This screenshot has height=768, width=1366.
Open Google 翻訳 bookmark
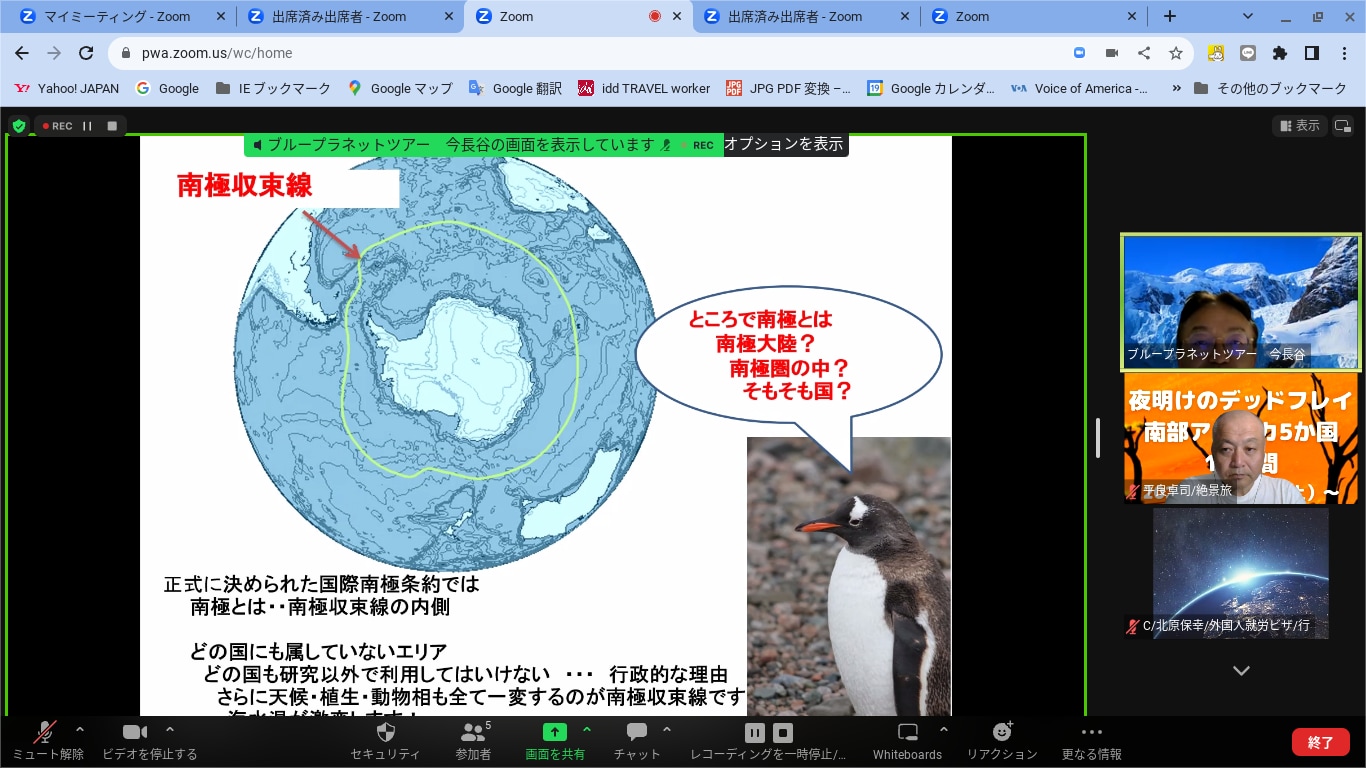pos(516,88)
